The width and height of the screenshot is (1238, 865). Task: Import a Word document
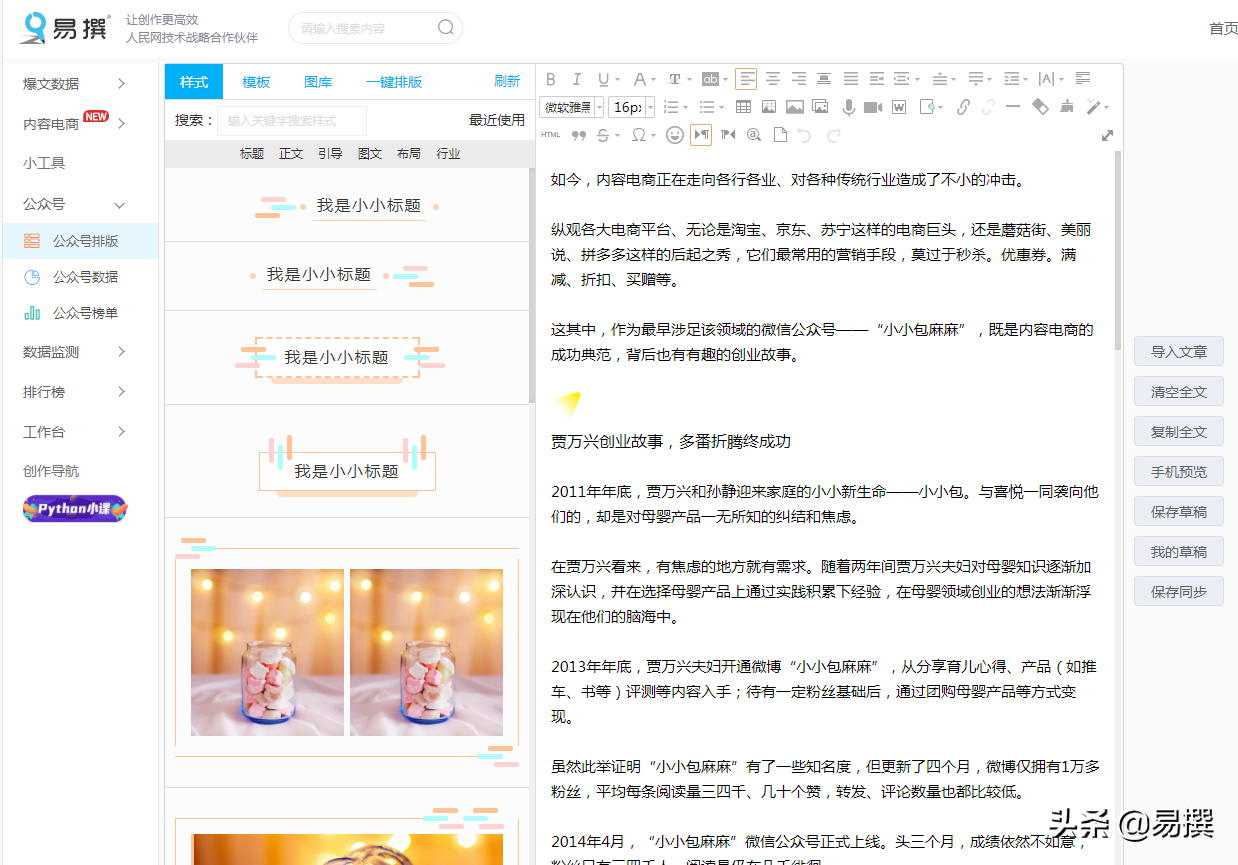[x=899, y=107]
